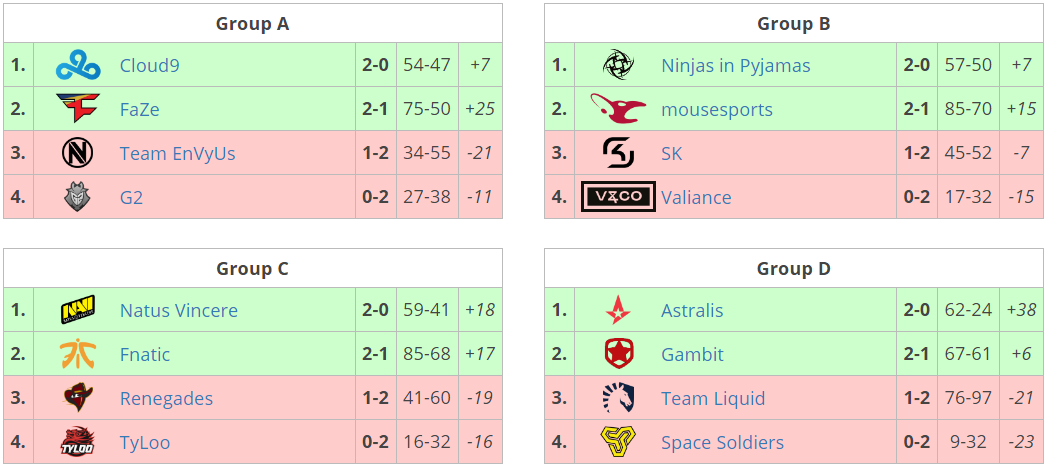
Task: Open the Astralis team name link
Action: (x=692, y=311)
